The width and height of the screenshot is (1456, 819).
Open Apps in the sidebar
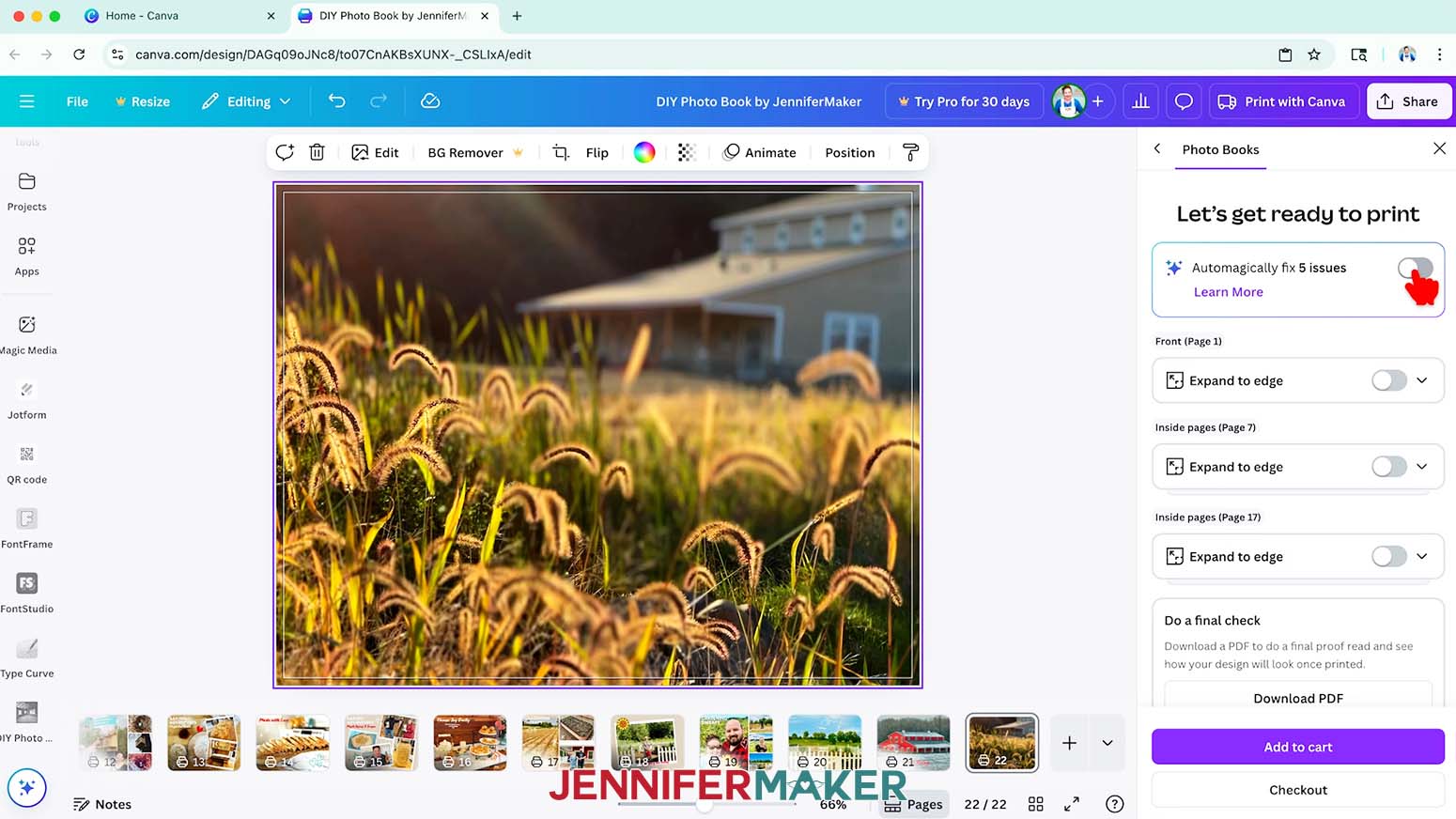click(26, 256)
